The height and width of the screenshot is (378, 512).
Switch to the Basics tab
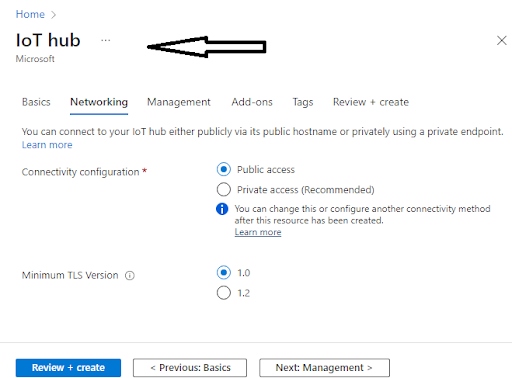(x=36, y=102)
